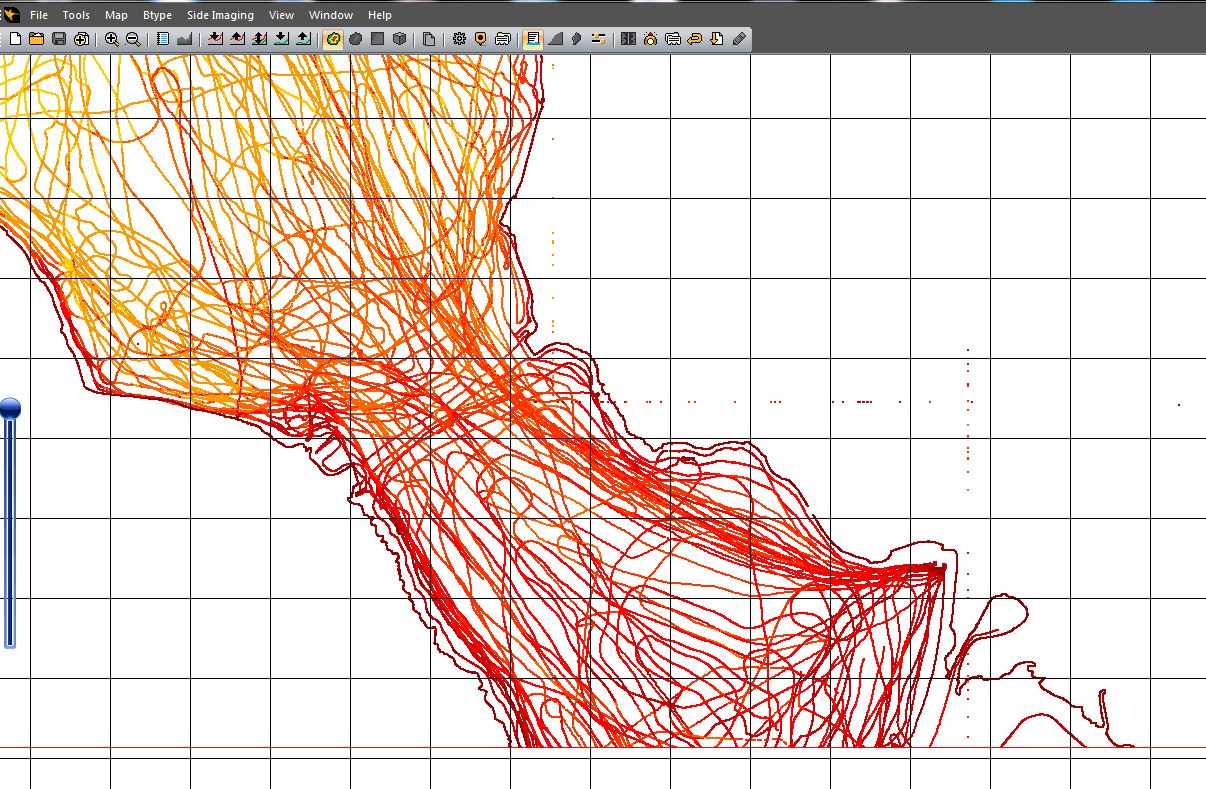
Task: Open the Side Imaging menu
Action: pyautogui.click(x=220, y=15)
